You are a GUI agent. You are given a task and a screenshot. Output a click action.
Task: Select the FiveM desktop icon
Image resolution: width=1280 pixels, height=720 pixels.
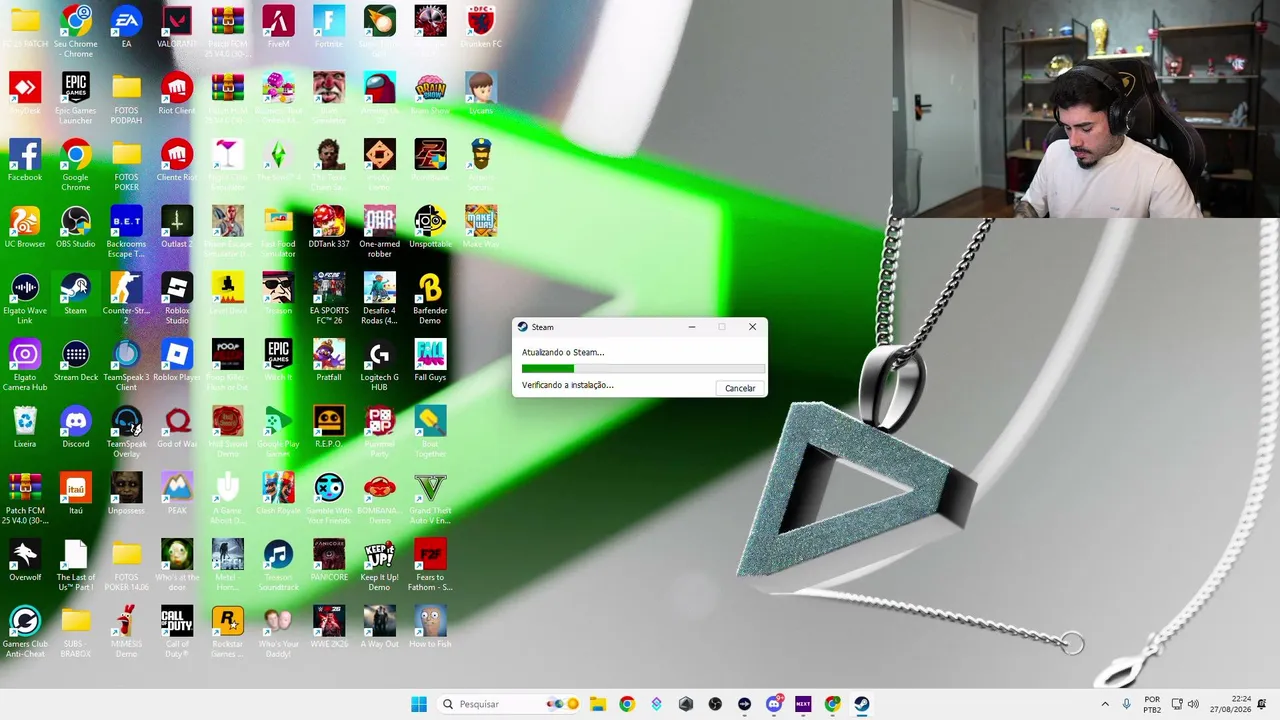(278, 28)
